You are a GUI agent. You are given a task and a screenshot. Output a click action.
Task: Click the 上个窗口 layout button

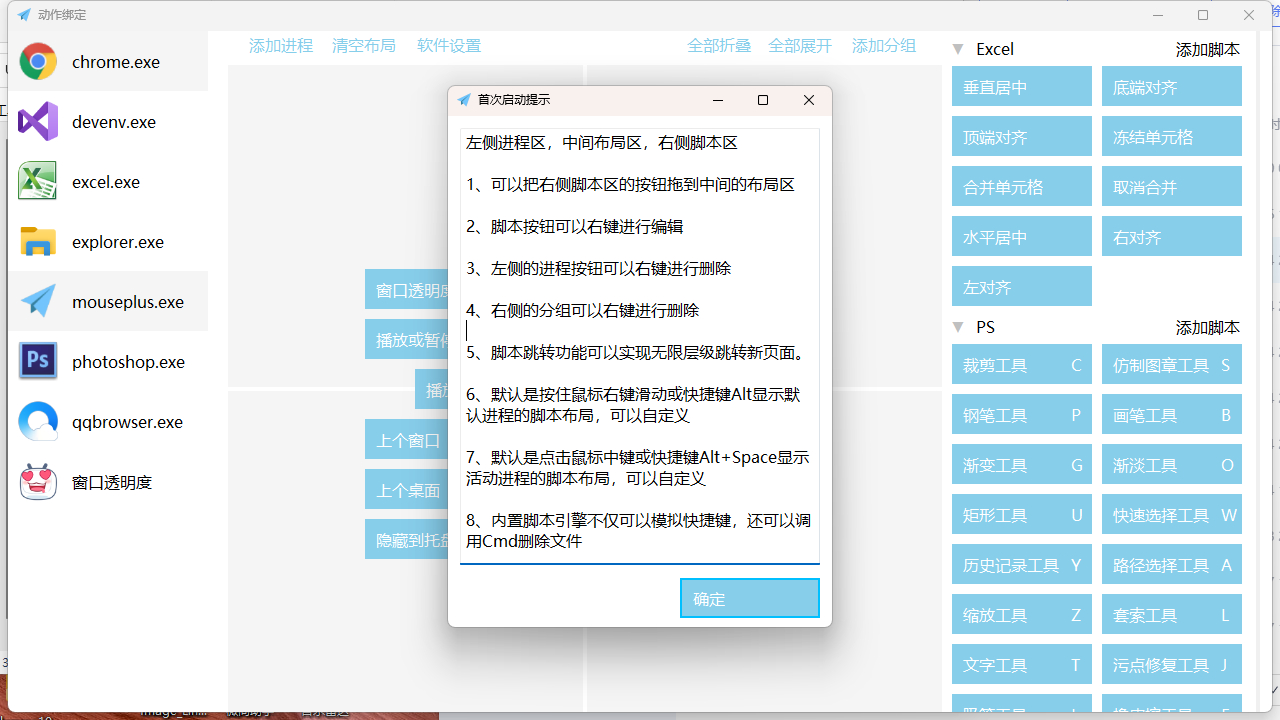tap(406, 440)
